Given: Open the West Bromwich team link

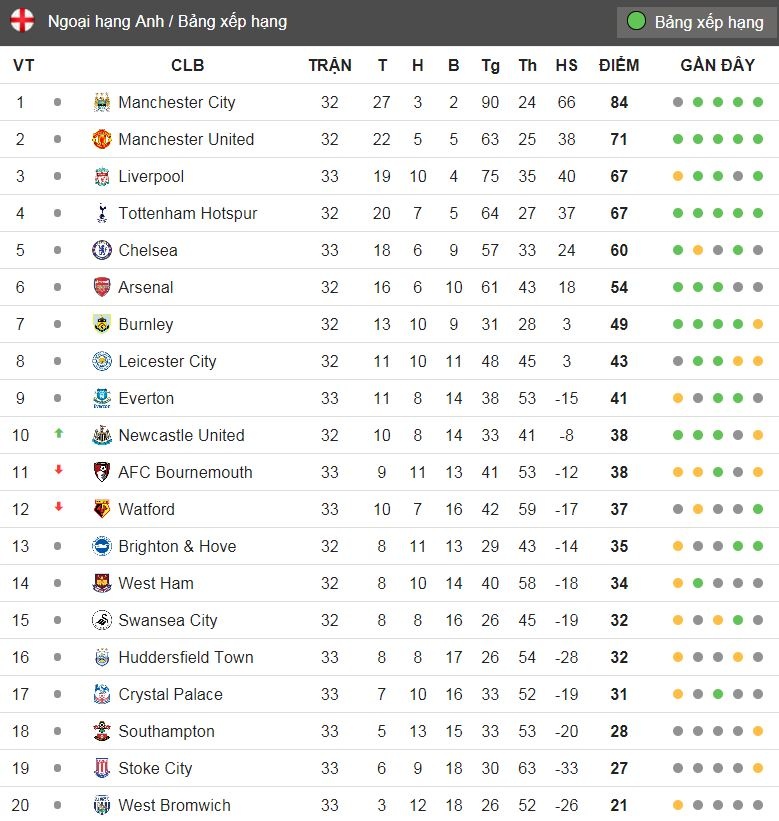Looking at the screenshot, I should coord(174,805).
